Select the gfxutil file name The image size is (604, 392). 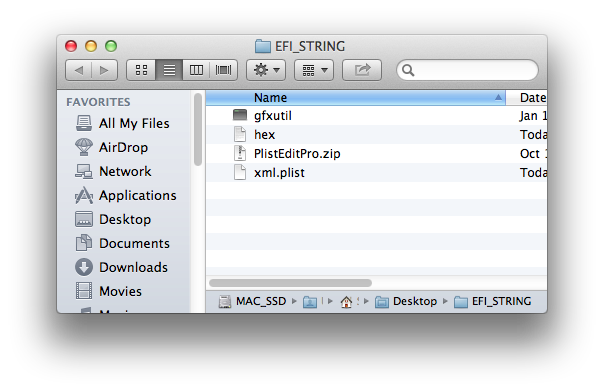273,116
